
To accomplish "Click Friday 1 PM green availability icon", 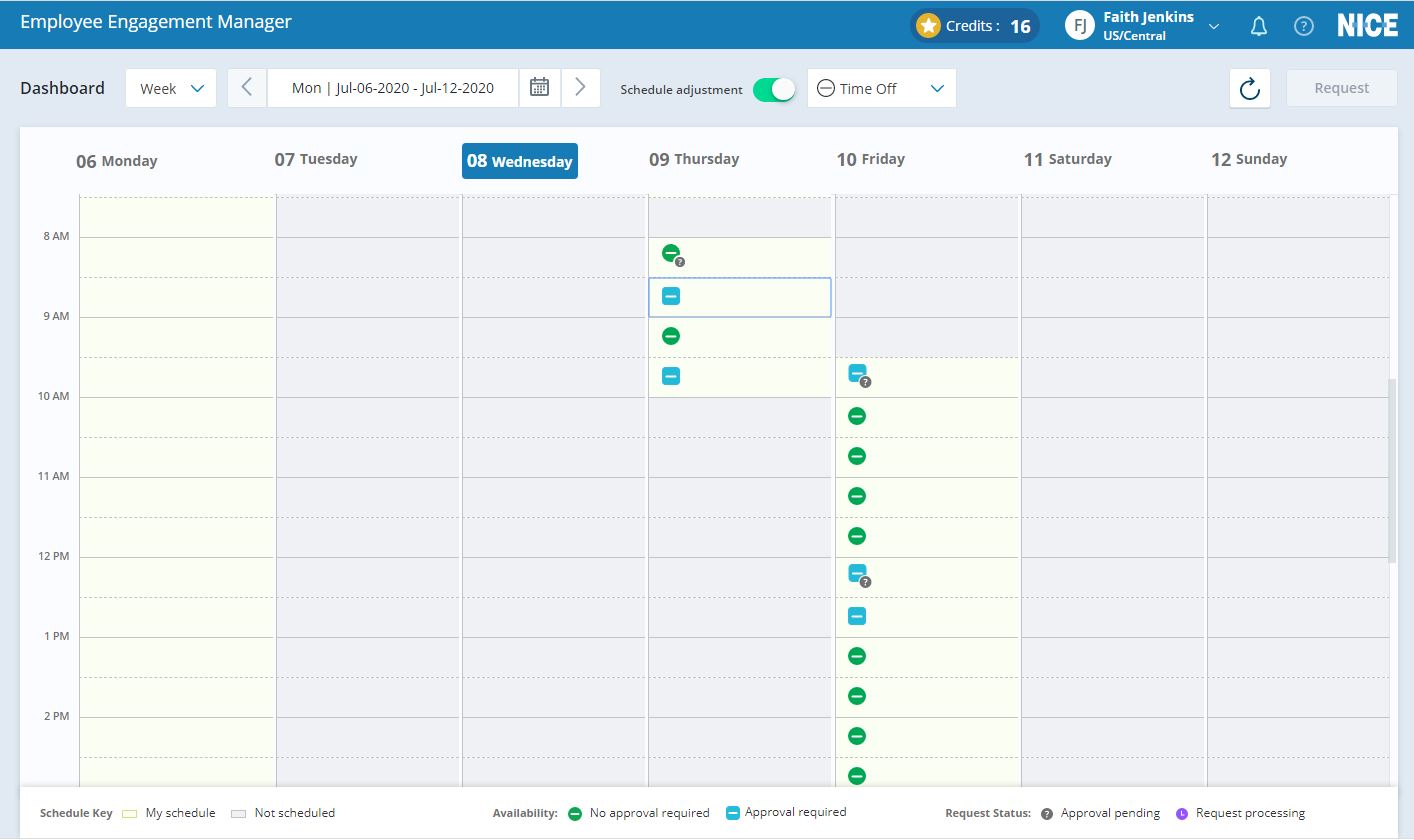I will 857,656.
